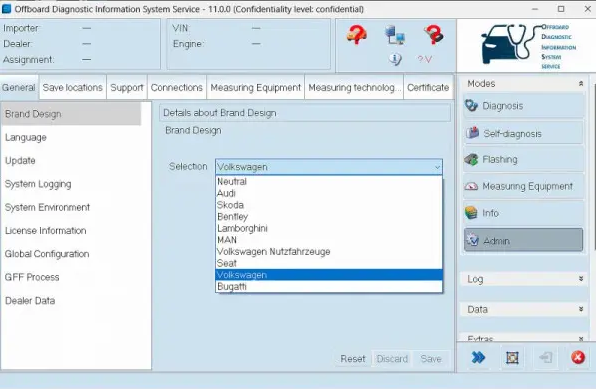Select Brand Design in the list
This screenshot has height=389, width=596.
coord(71,114)
